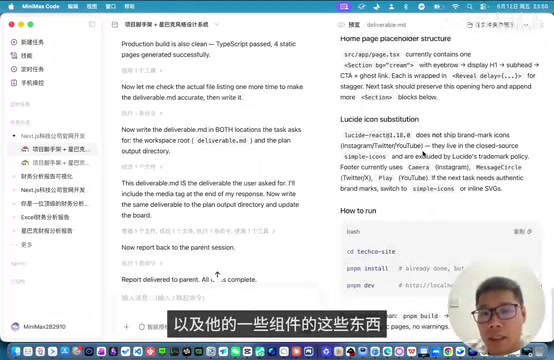
Task: Click the 复制 button in bash block
Action: coord(523,231)
